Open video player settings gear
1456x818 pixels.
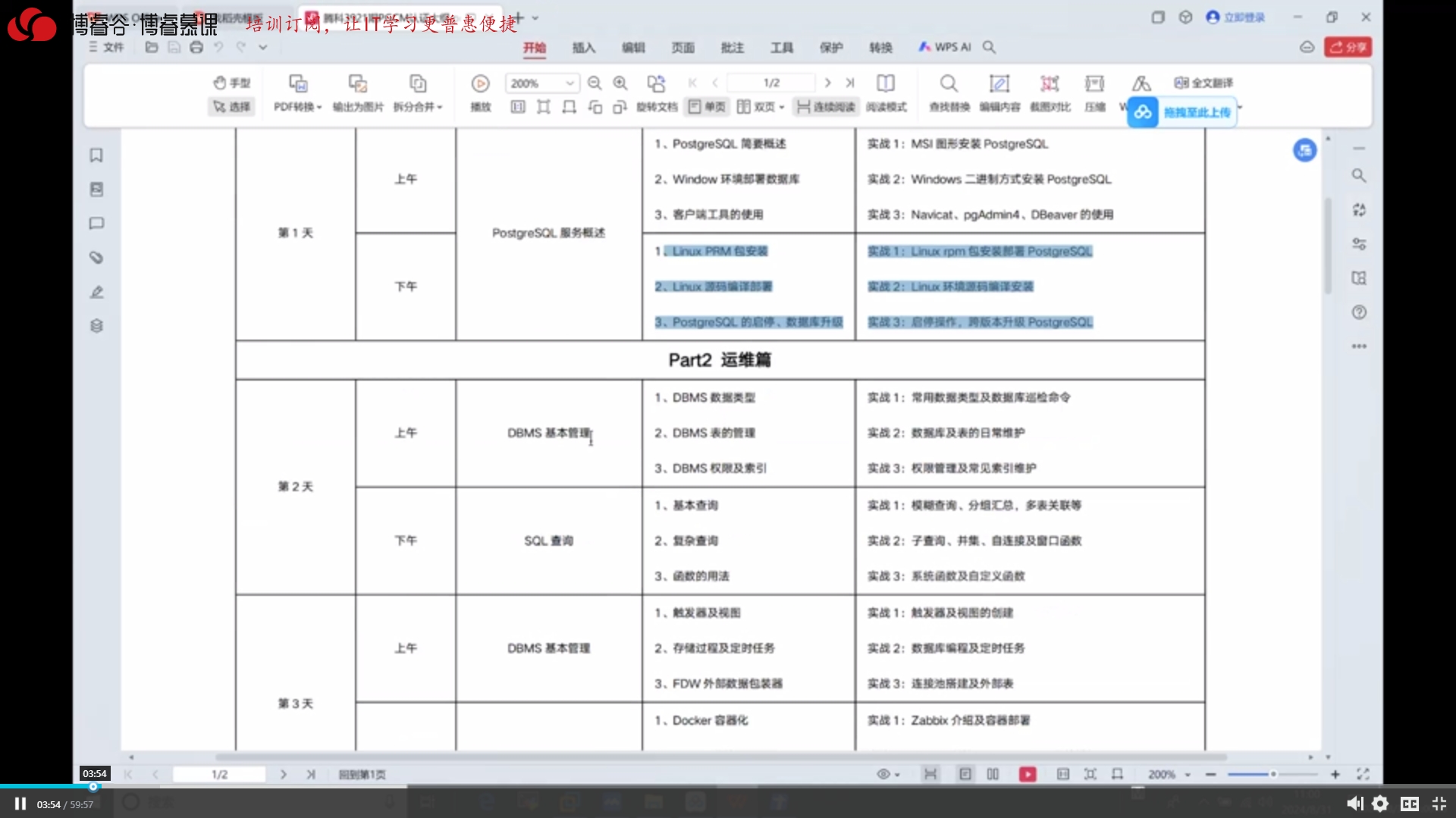[1381, 804]
